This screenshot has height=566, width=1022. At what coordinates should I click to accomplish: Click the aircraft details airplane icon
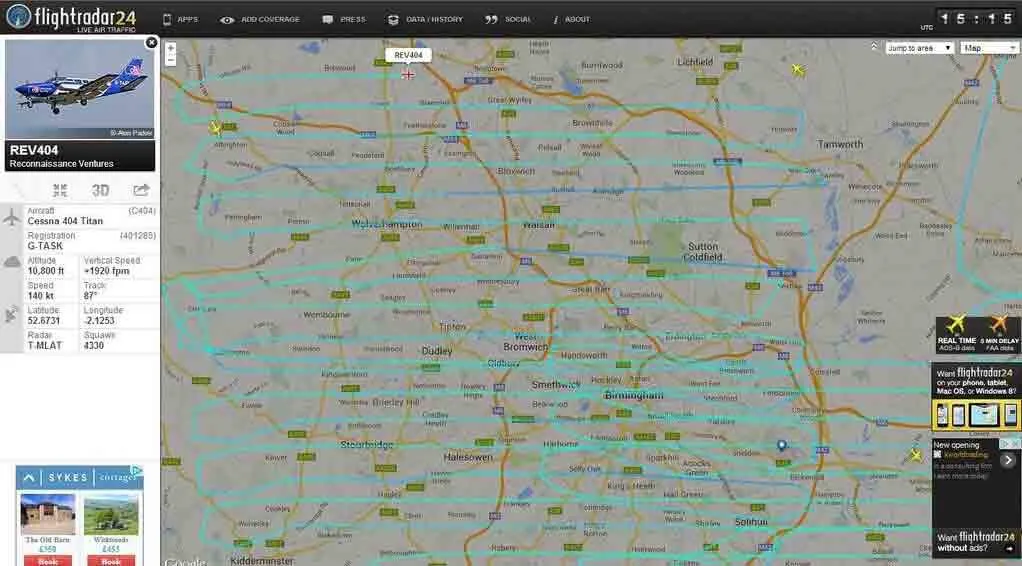12,217
